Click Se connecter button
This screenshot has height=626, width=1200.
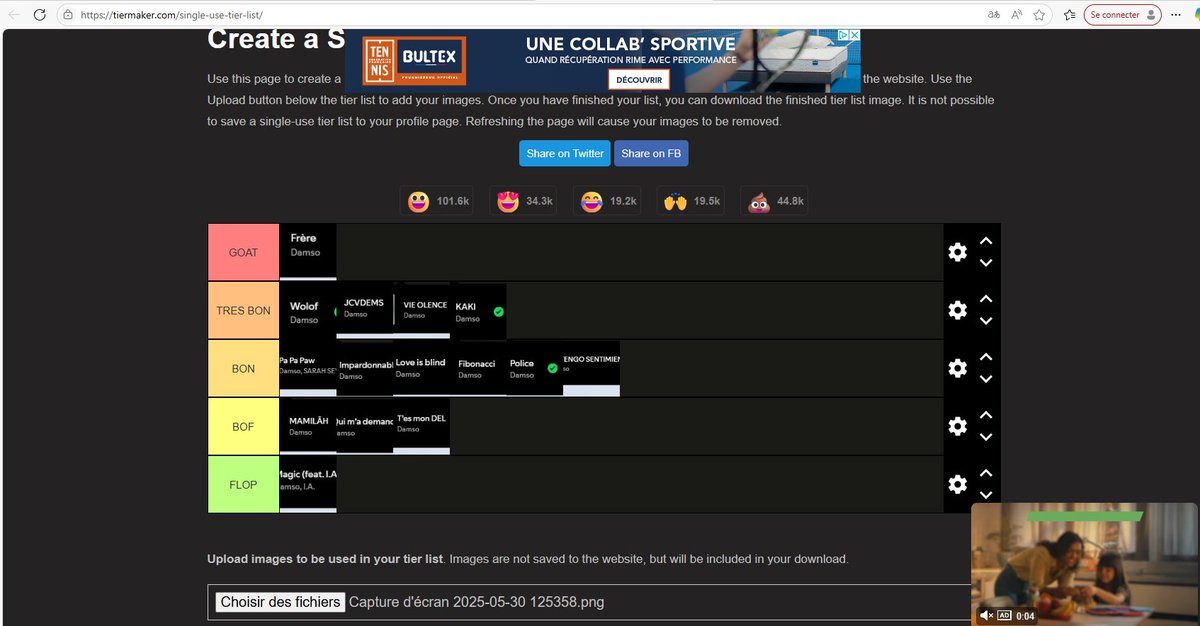[1123, 15]
